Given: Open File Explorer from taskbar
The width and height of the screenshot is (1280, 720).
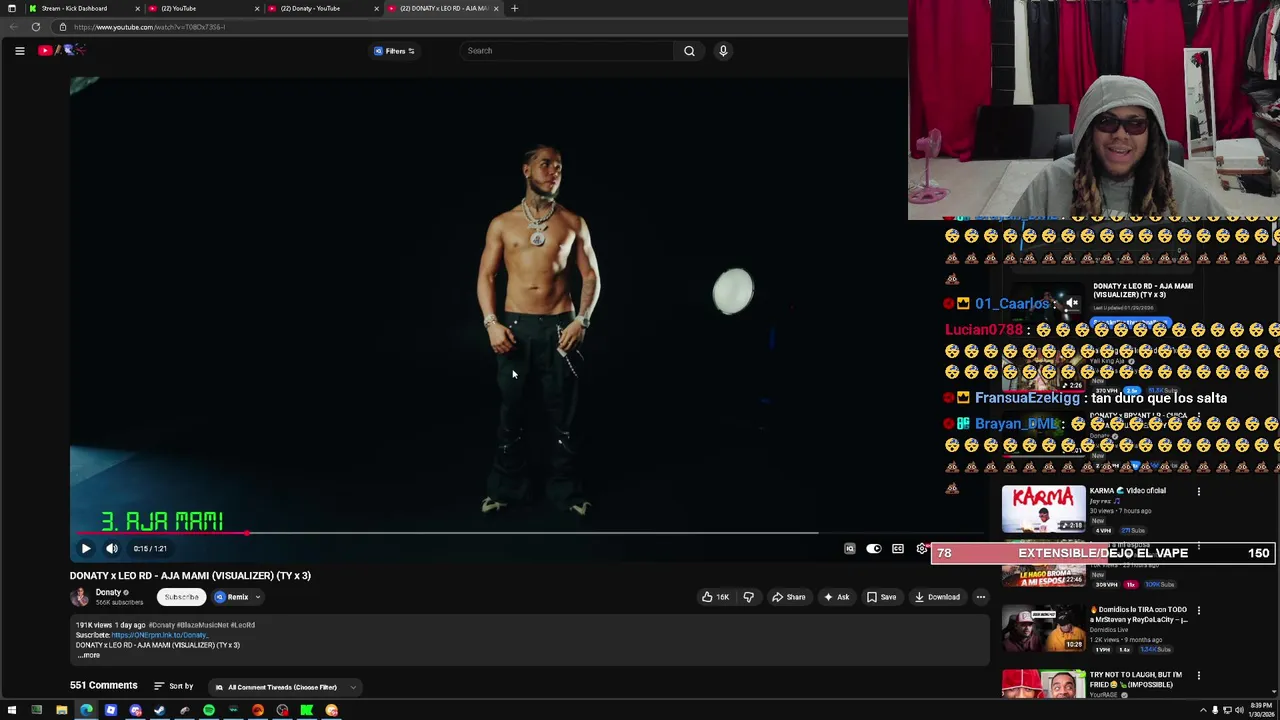Looking at the screenshot, I should [x=61, y=710].
